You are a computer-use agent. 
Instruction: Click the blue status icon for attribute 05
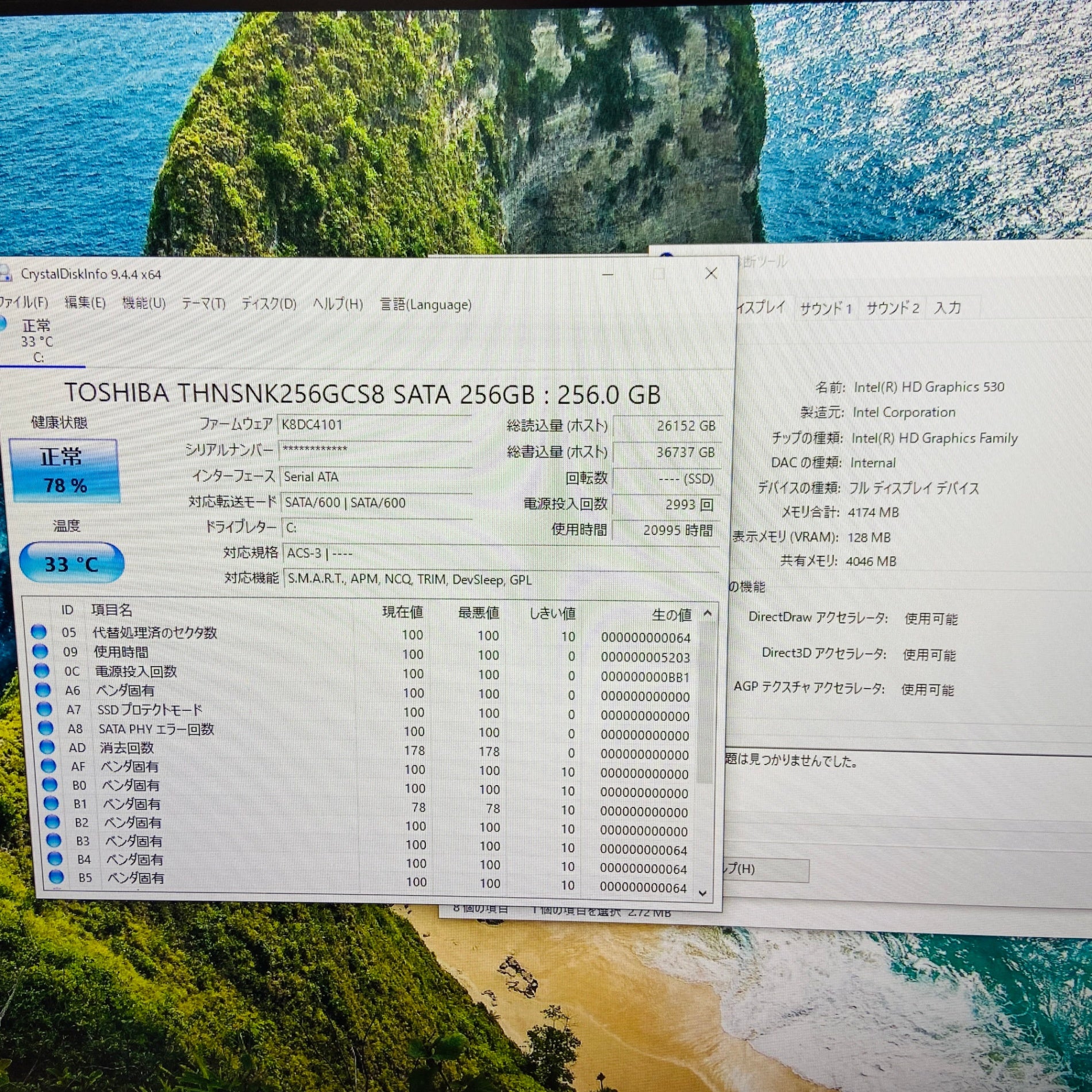coord(39,632)
